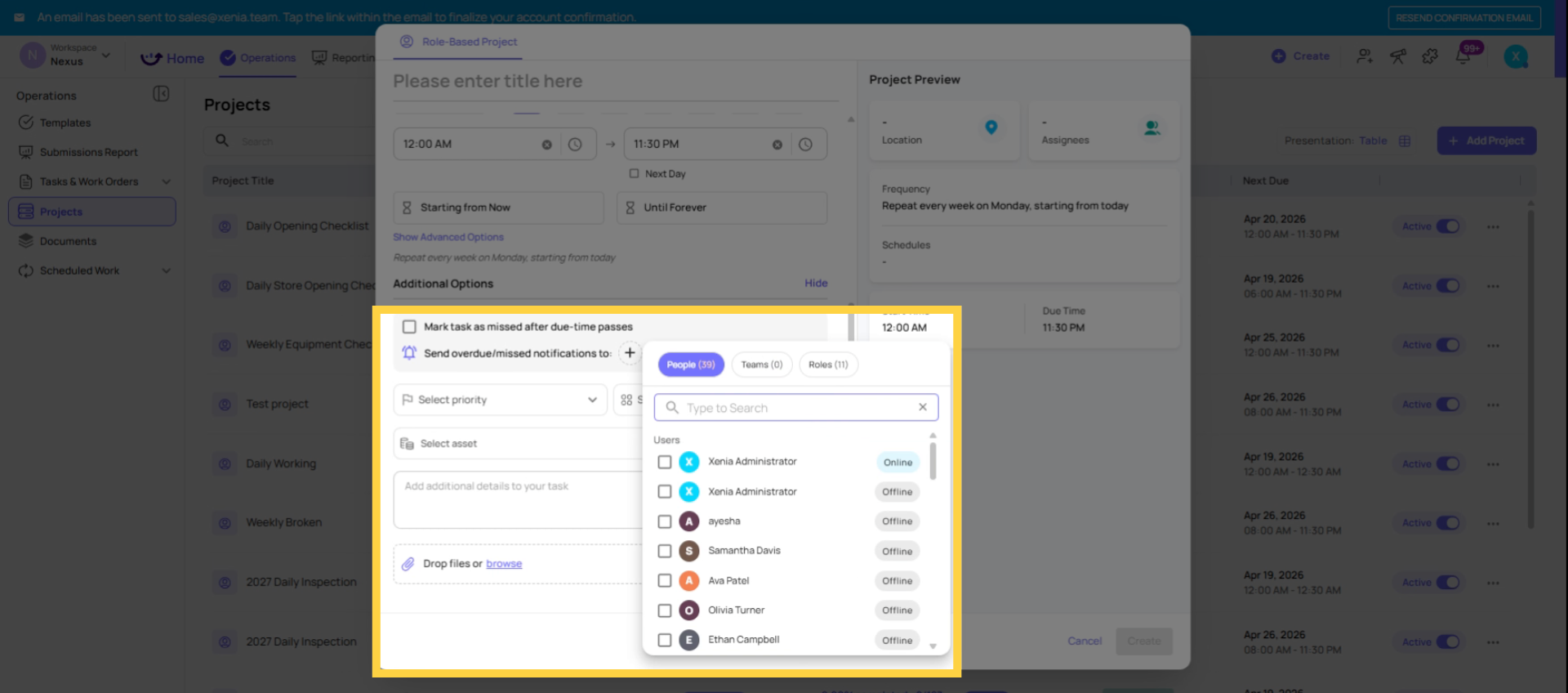Image resolution: width=1568 pixels, height=693 pixels.
Task: Collapse the Operations sidebar panel
Action: [161, 94]
